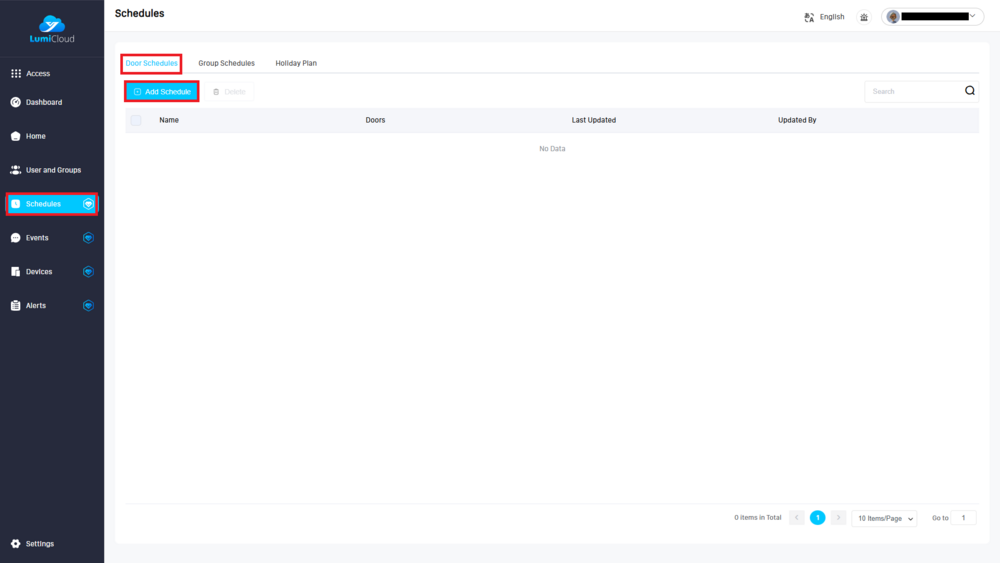Switch to the Group Schedules tab

click(226, 63)
